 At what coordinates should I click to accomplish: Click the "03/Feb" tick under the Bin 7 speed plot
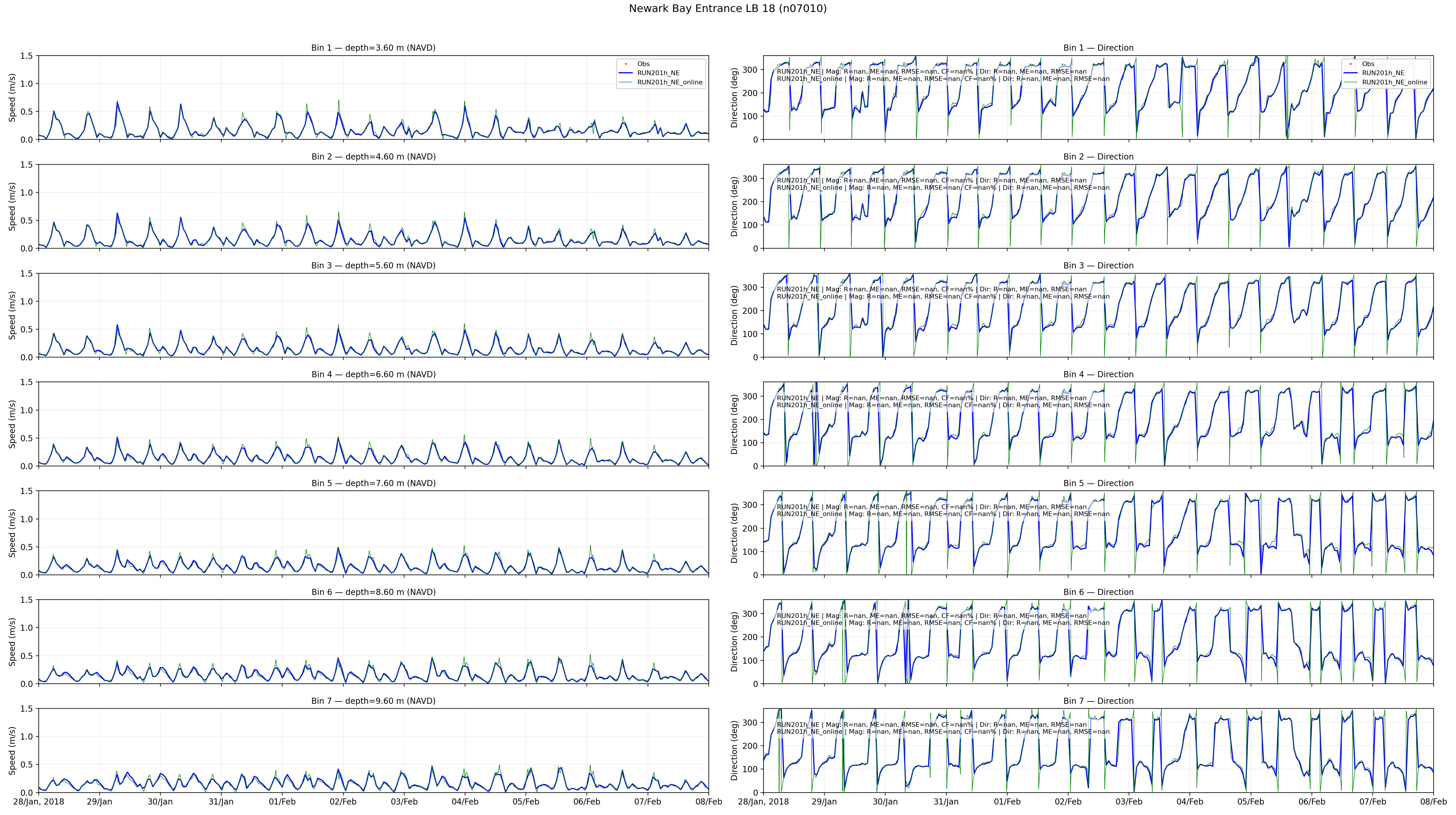point(404,802)
